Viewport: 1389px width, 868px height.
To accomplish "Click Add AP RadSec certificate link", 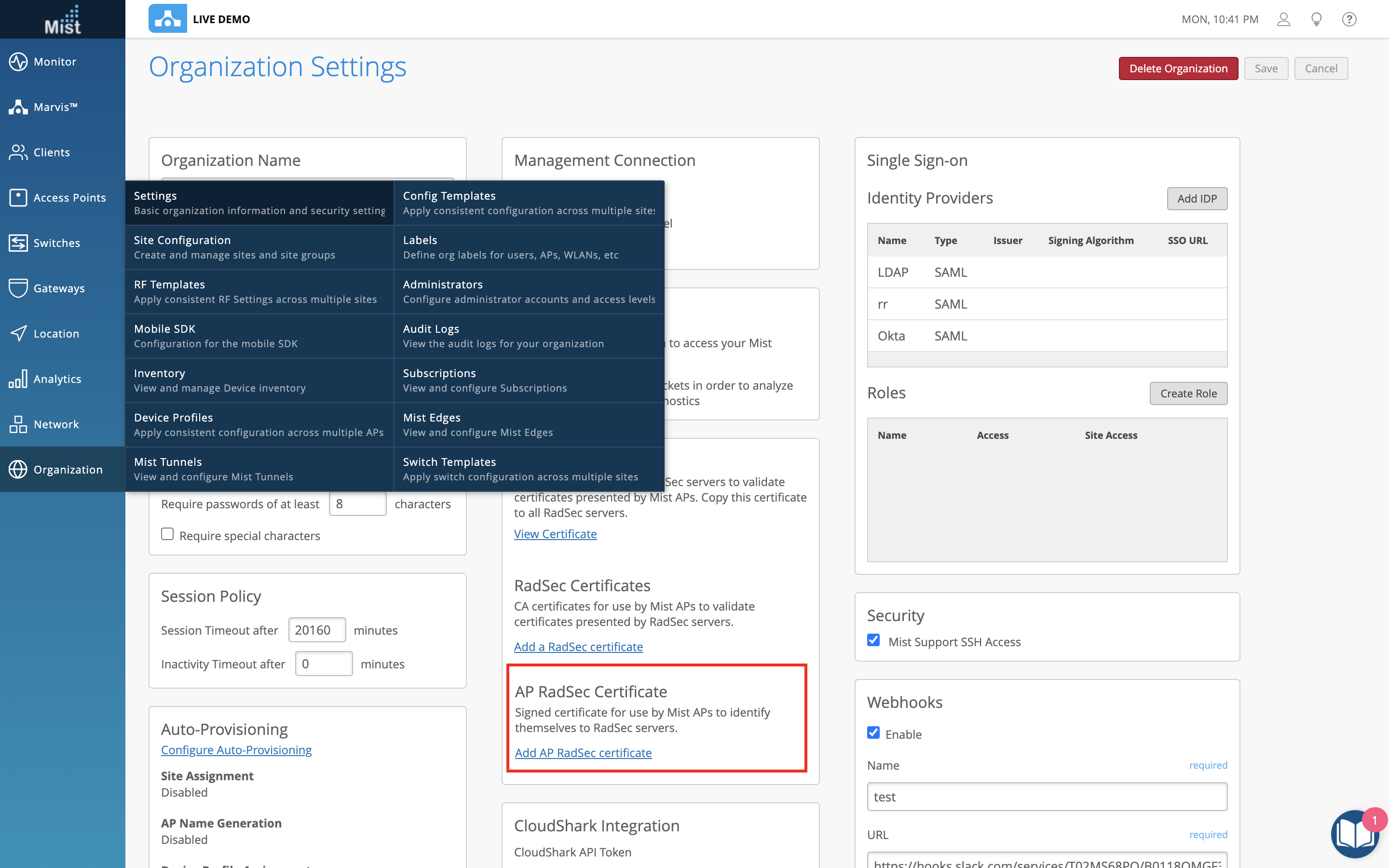I will coord(583,753).
